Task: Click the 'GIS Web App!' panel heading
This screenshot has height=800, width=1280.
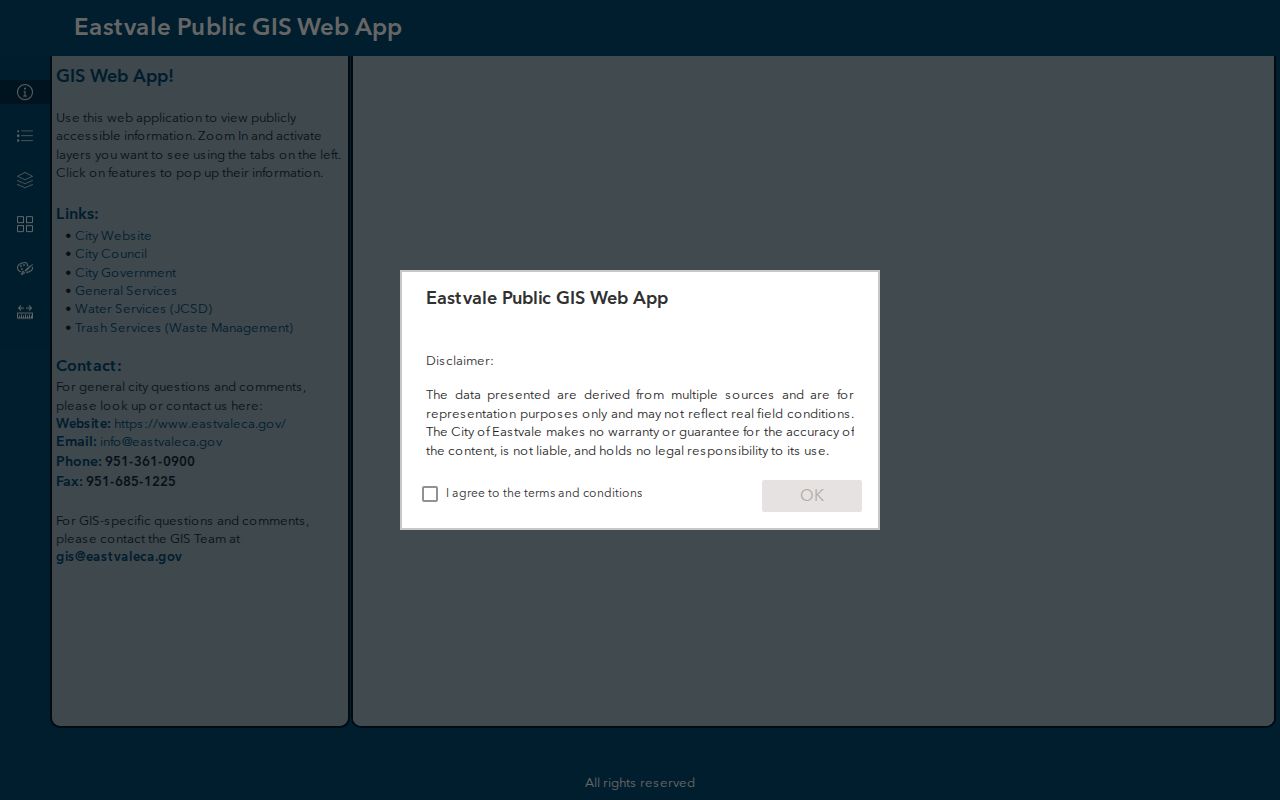Action: click(115, 76)
